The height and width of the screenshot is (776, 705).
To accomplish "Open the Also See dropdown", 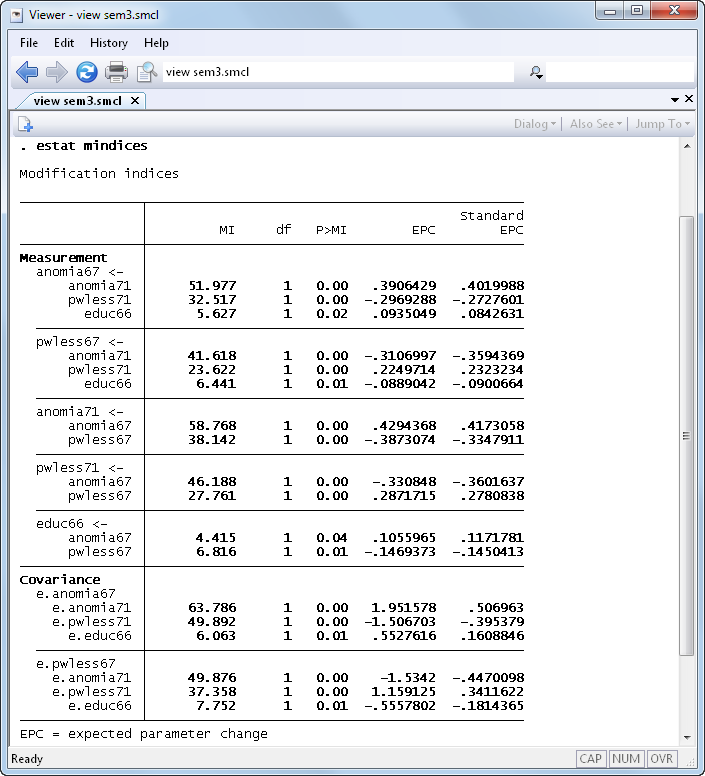I will click(596, 124).
